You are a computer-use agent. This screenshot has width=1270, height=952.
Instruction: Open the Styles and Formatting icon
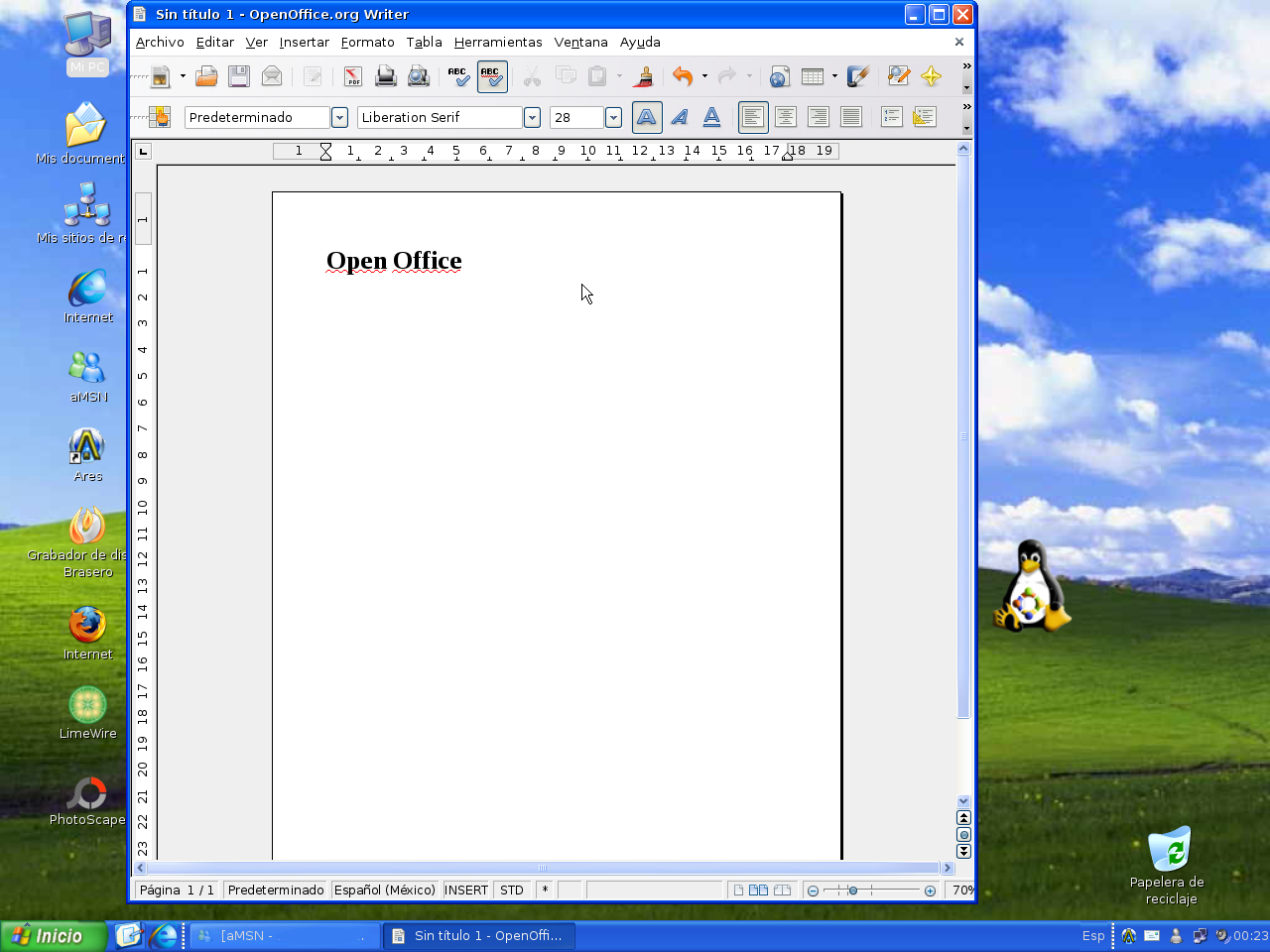pos(159,117)
